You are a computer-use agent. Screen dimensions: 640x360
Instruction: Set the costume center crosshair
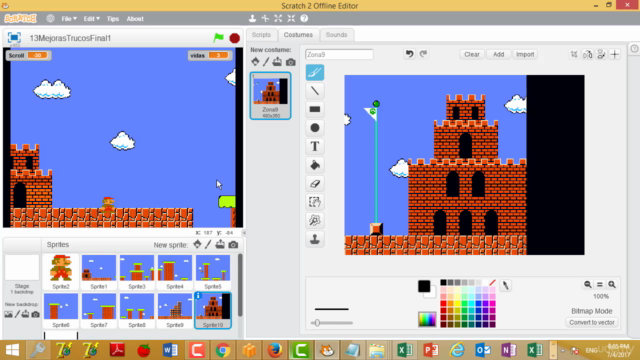point(615,54)
